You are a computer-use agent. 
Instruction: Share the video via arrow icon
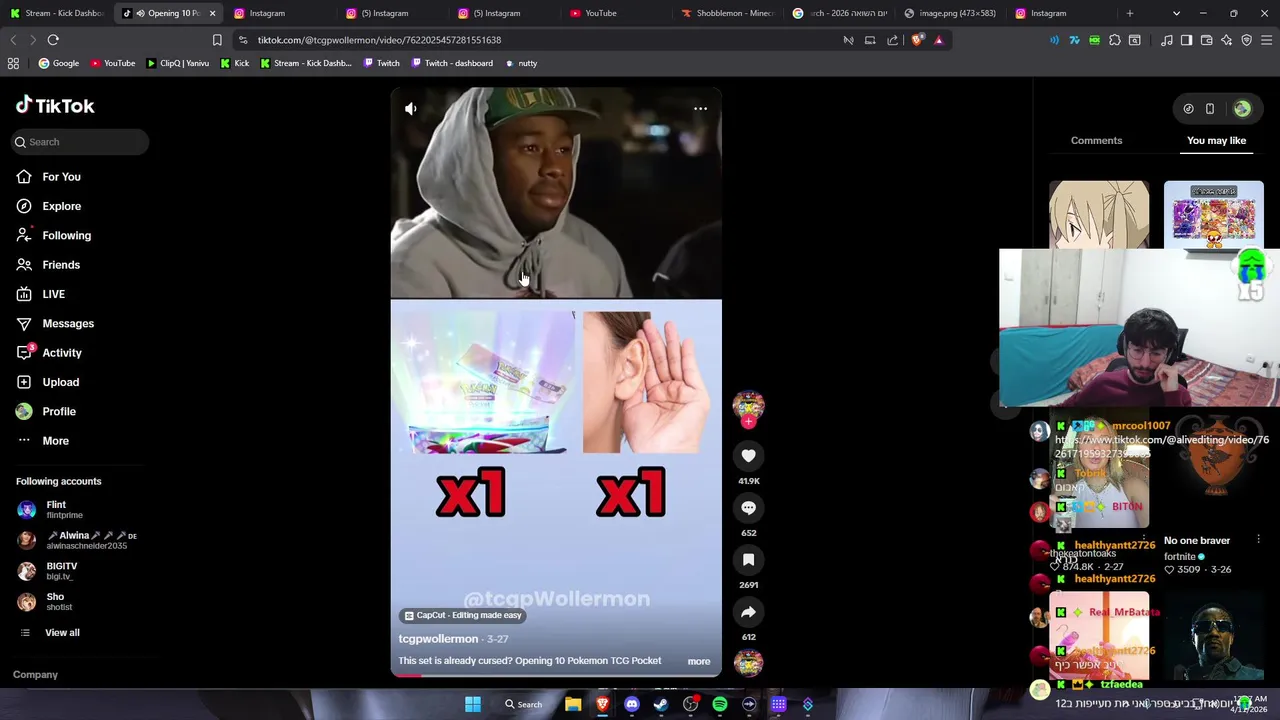[748, 612]
